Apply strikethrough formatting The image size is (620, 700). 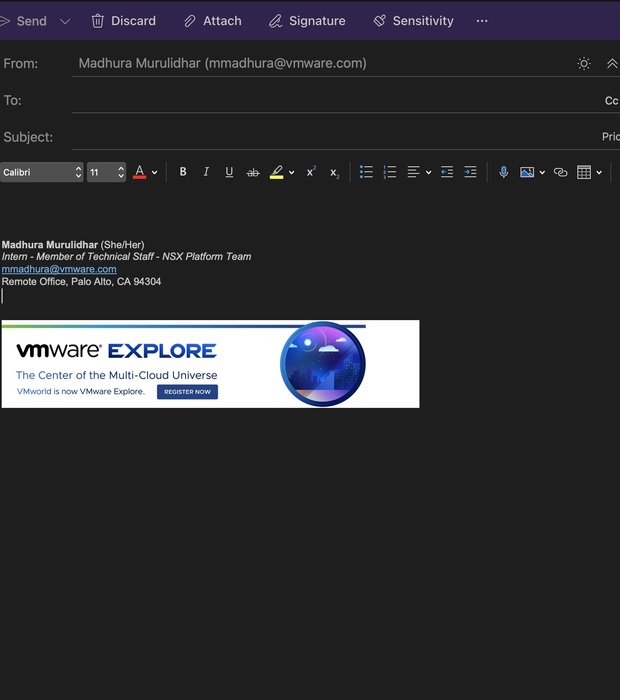click(x=253, y=172)
